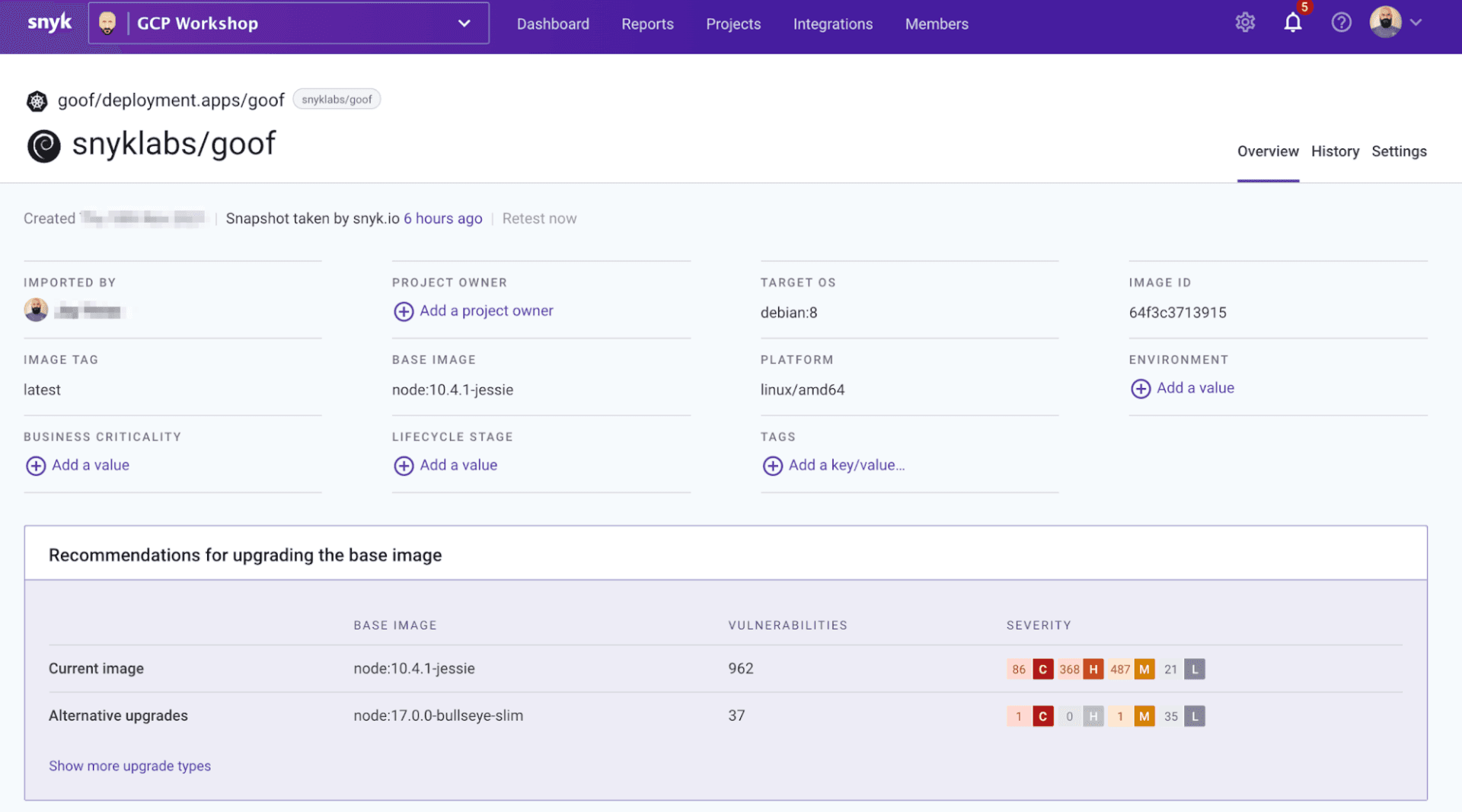Click the 86 critical badge for current image
Image resolution: width=1462 pixels, height=812 pixels.
[x=1030, y=669]
